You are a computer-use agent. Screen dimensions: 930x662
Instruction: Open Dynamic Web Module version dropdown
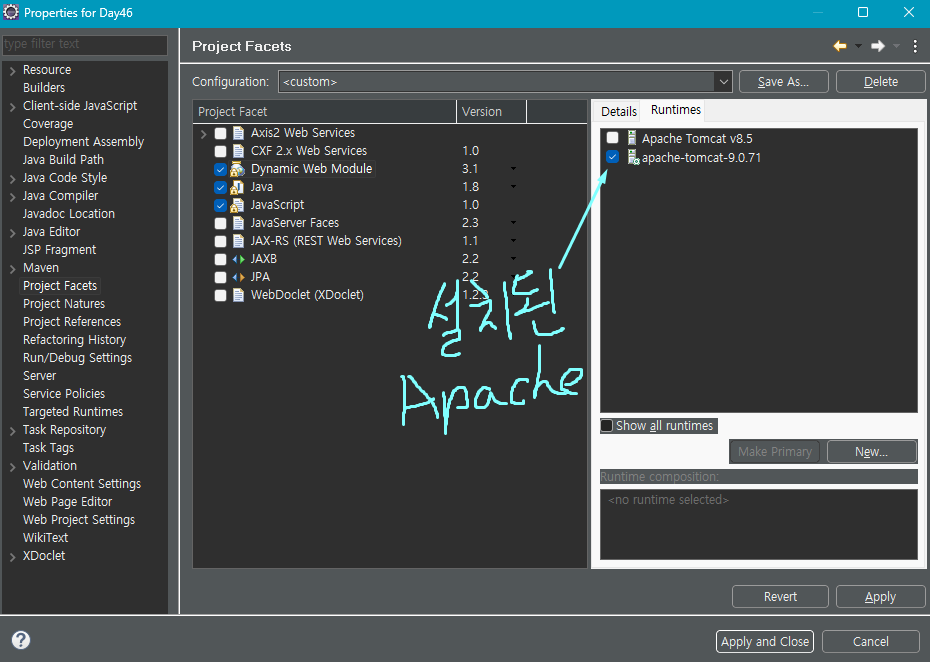click(513, 169)
